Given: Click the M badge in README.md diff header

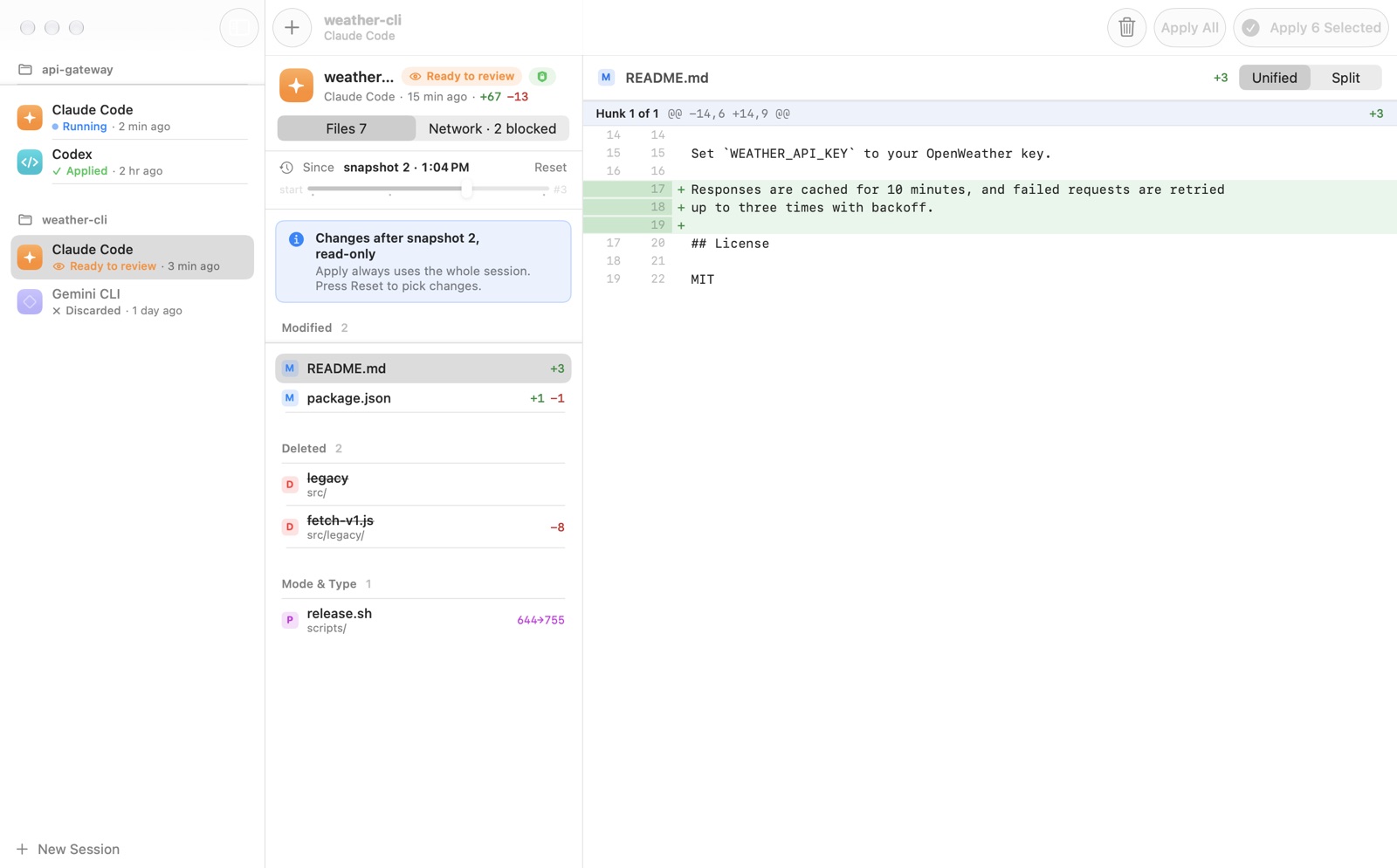Looking at the screenshot, I should [606, 78].
